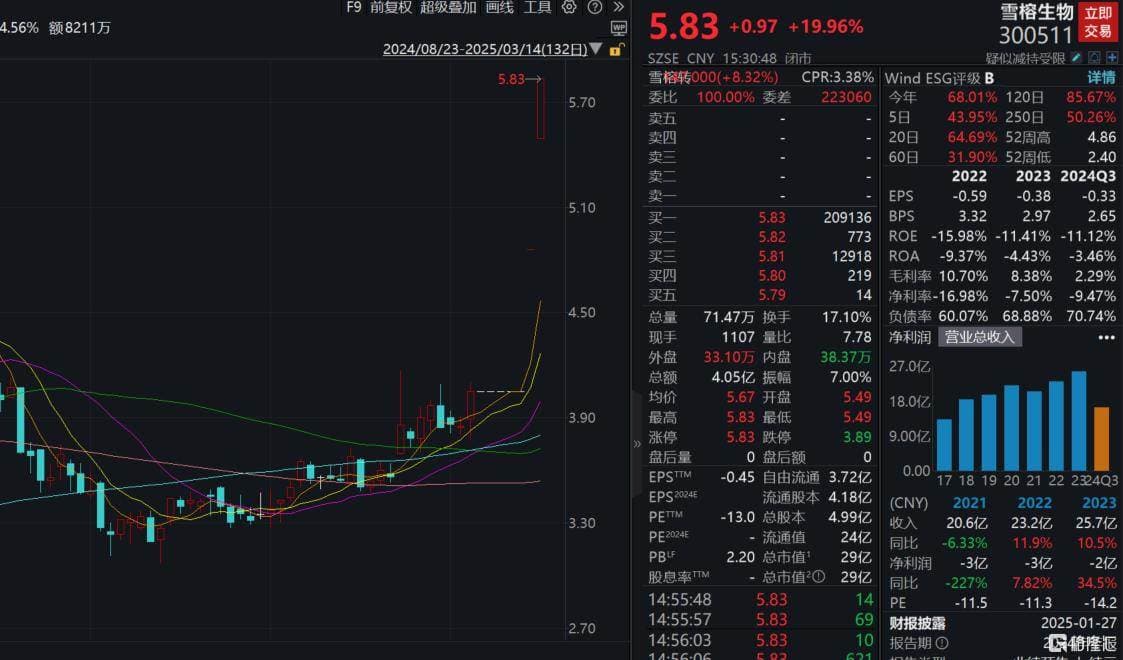Switch to the 营业总收入 chart tab
This screenshot has height=660, width=1123.
click(x=979, y=337)
